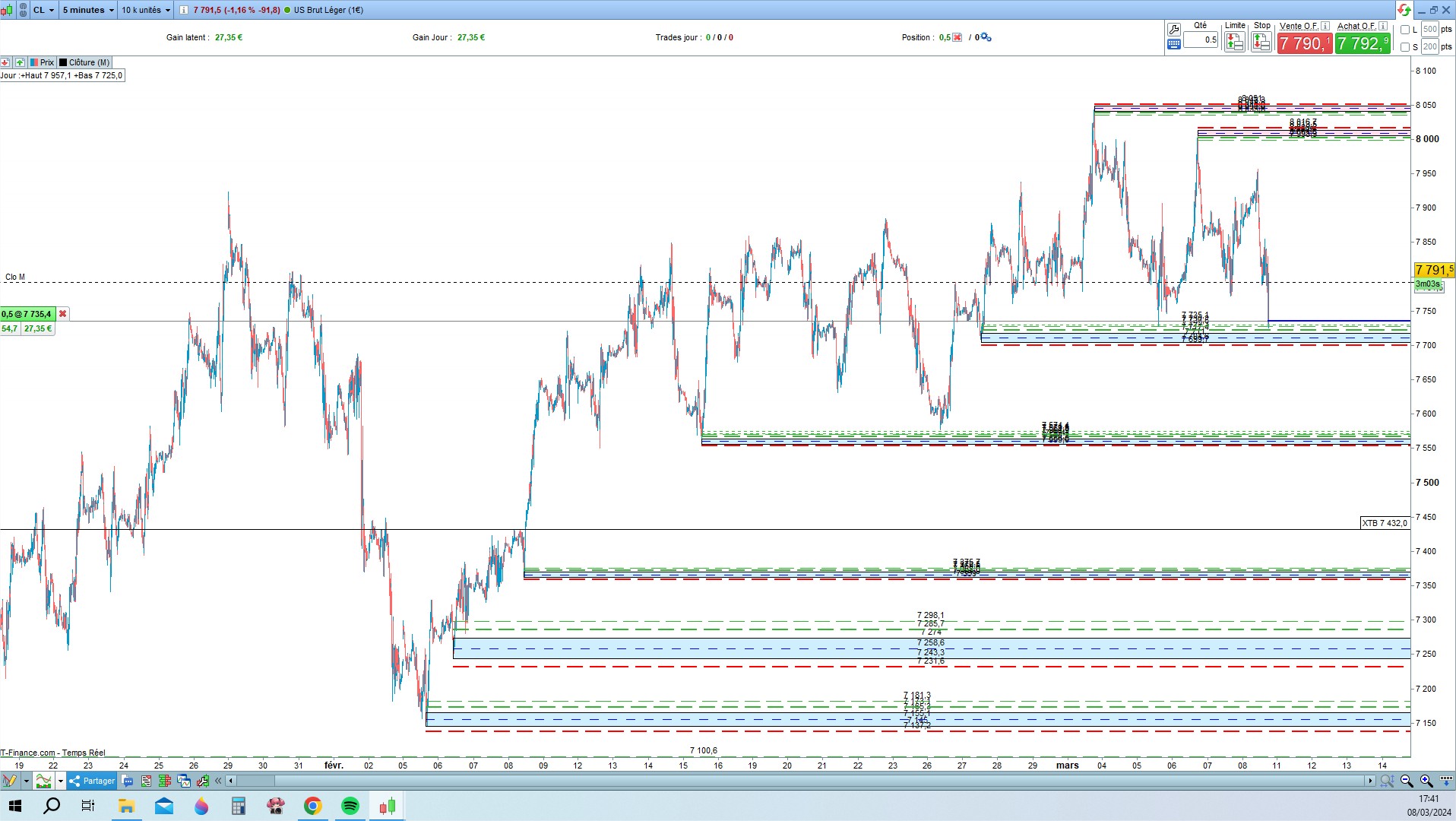Enable the L limit points checkbox
Viewport: 1456px width, 821px height.
(1405, 30)
